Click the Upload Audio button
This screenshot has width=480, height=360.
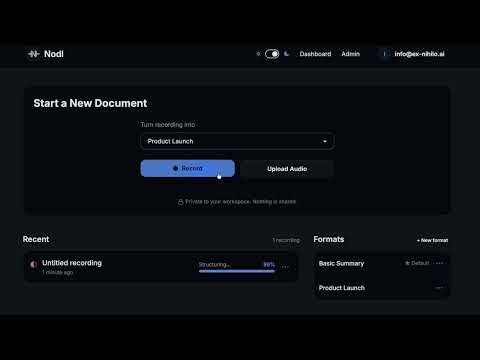pyautogui.click(x=287, y=169)
